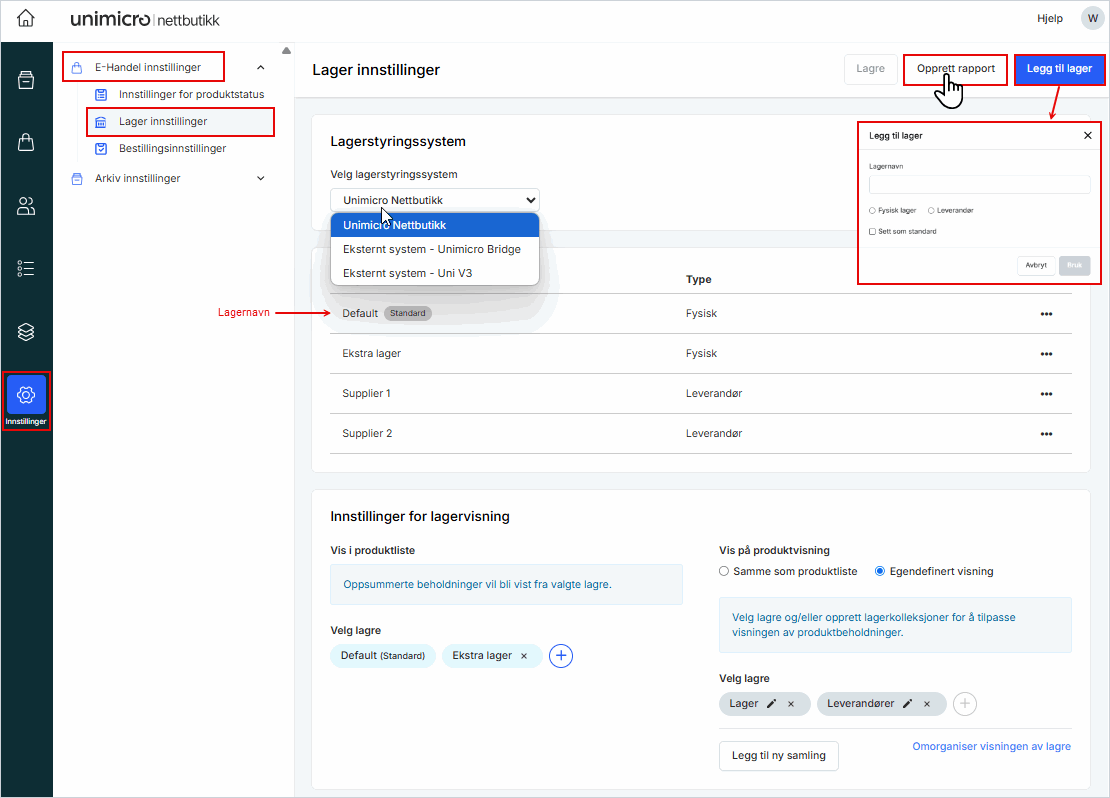Choose Eksternt system - Unimicro Bridge option

click(431, 249)
